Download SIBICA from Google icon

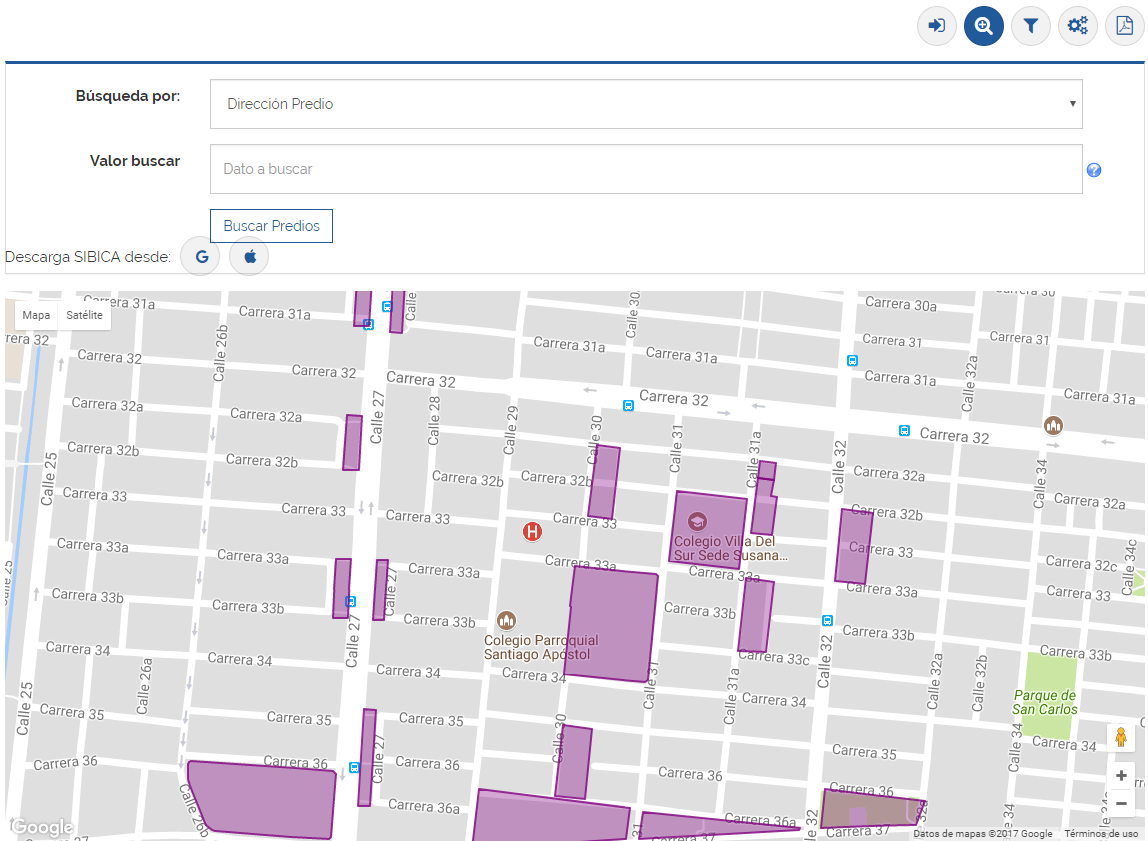(x=201, y=257)
